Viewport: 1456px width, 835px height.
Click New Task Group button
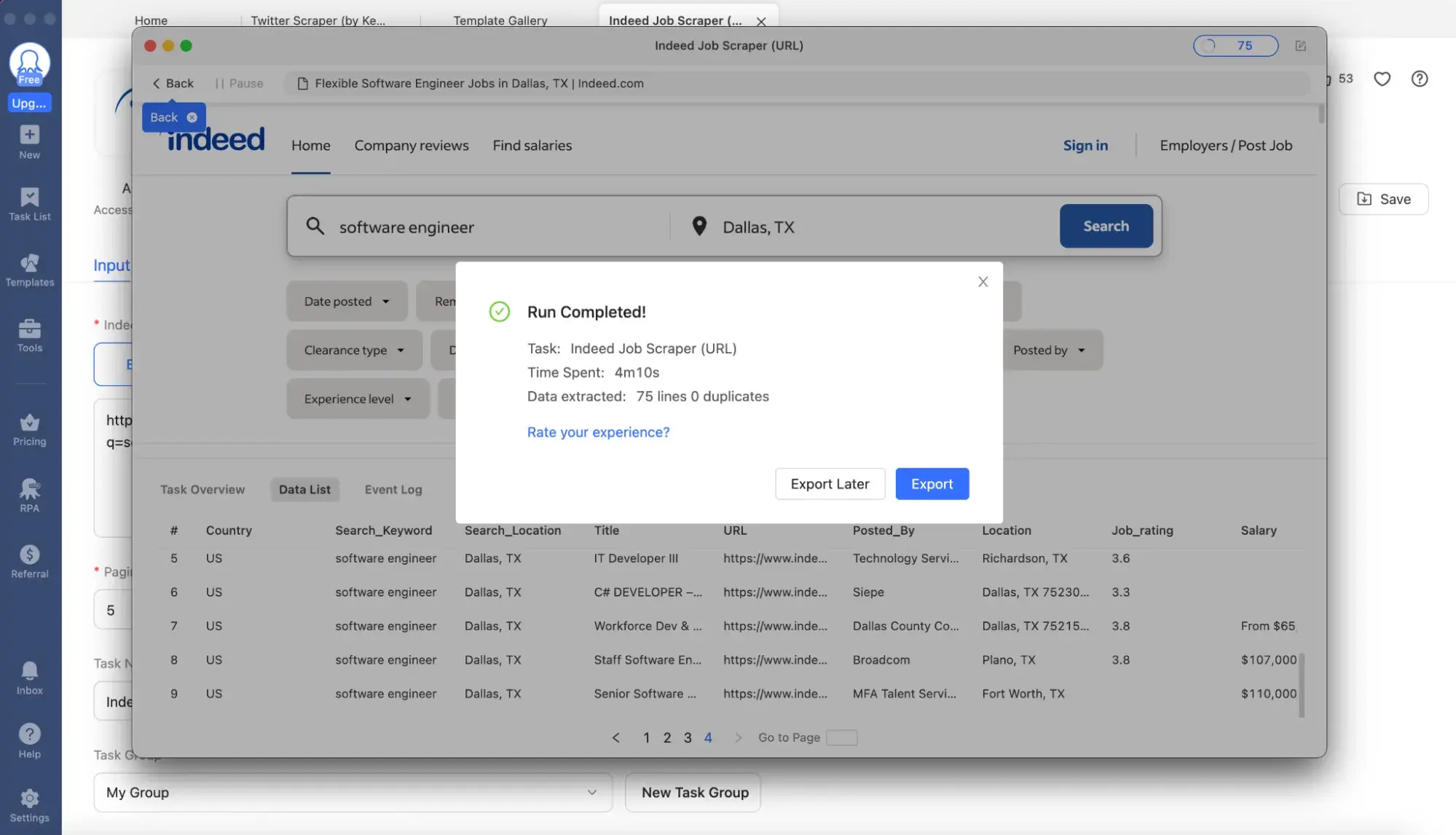click(x=693, y=792)
